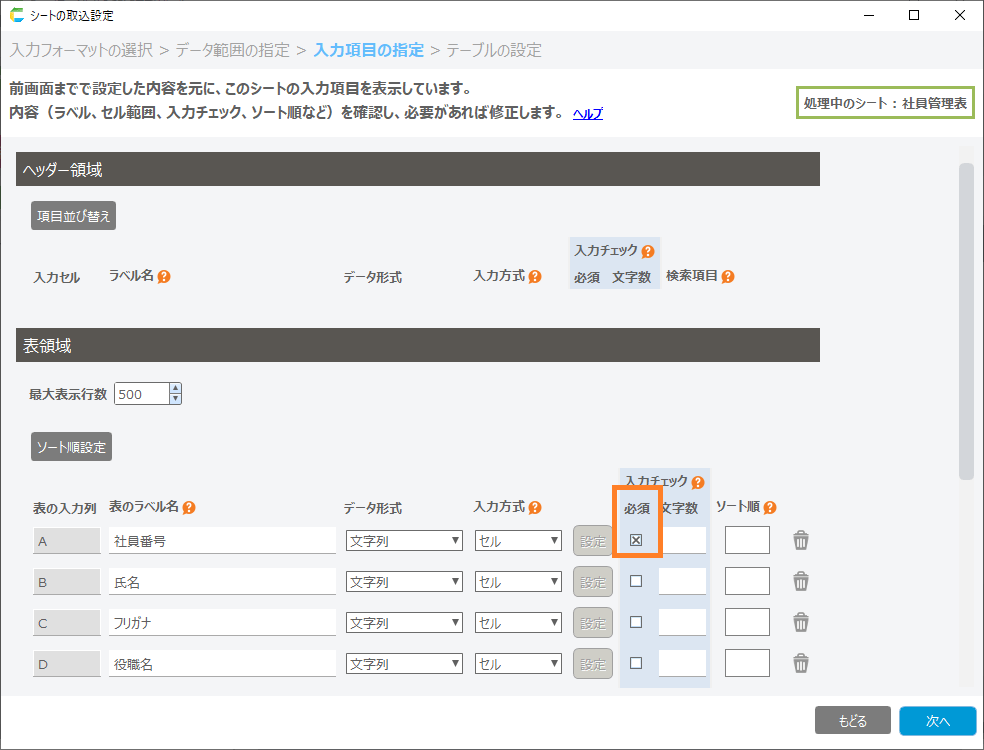Check the 必須 box for 役職名

[x=636, y=663]
